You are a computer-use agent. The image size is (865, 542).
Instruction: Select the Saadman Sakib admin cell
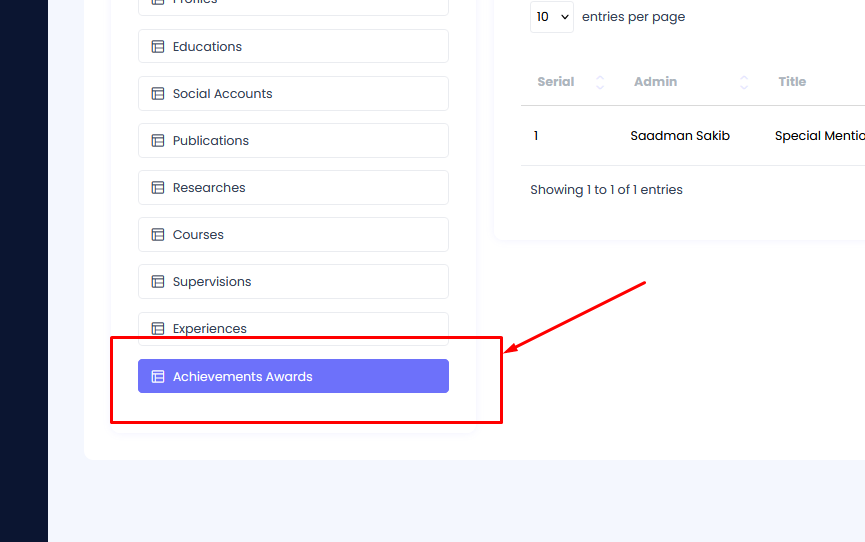(680, 136)
